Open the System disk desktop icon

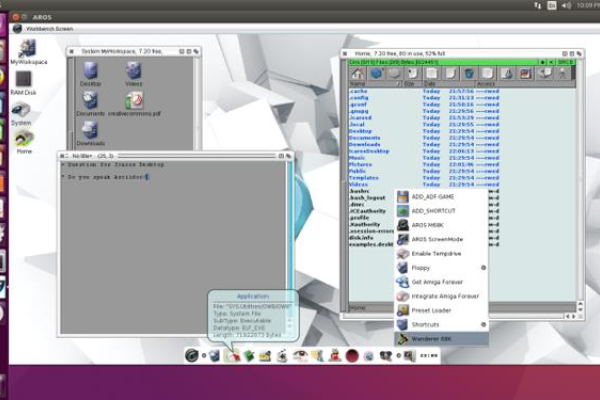coord(21,113)
